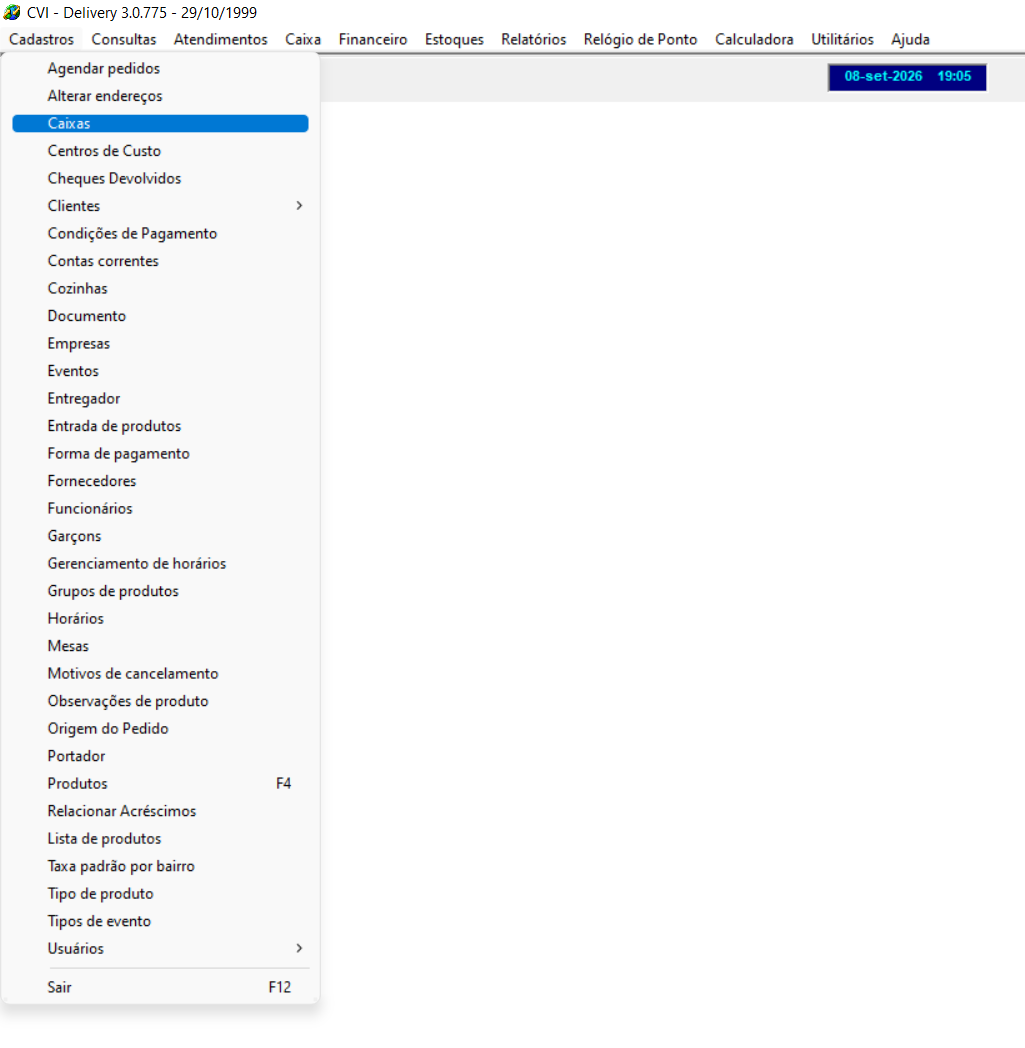Open the Calculadora menu item
The image size is (1025, 1048).
click(x=754, y=39)
